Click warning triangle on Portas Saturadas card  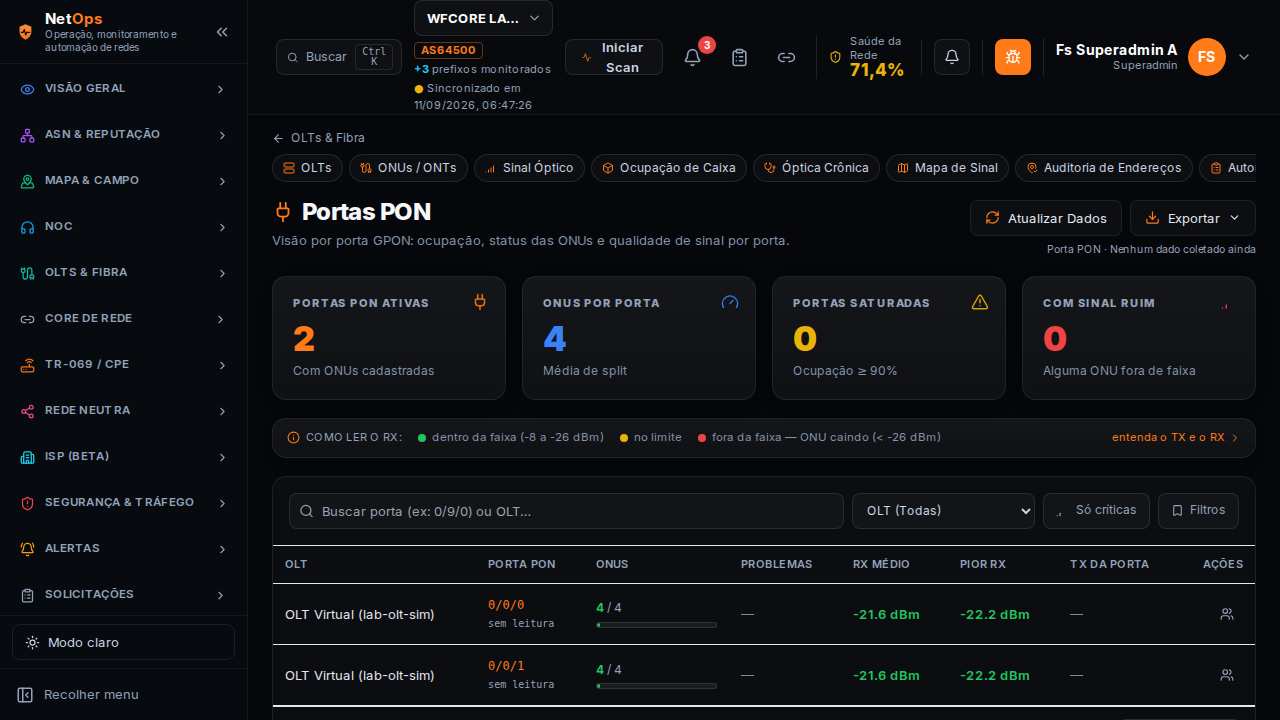click(x=980, y=302)
